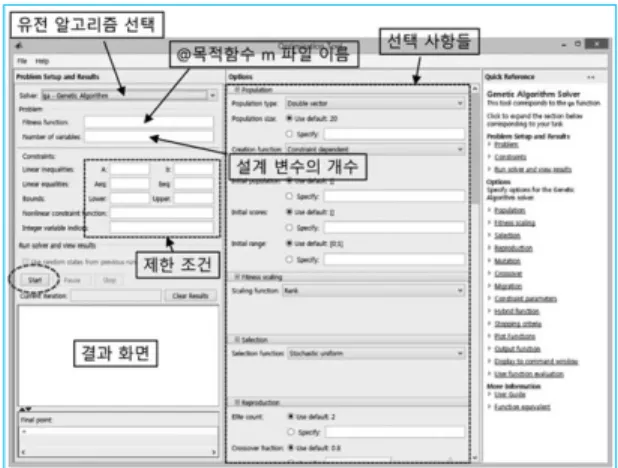Click the linear inequalities b input field
The height and width of the screenshot is (468, 618).
click(x=194, y=170)
